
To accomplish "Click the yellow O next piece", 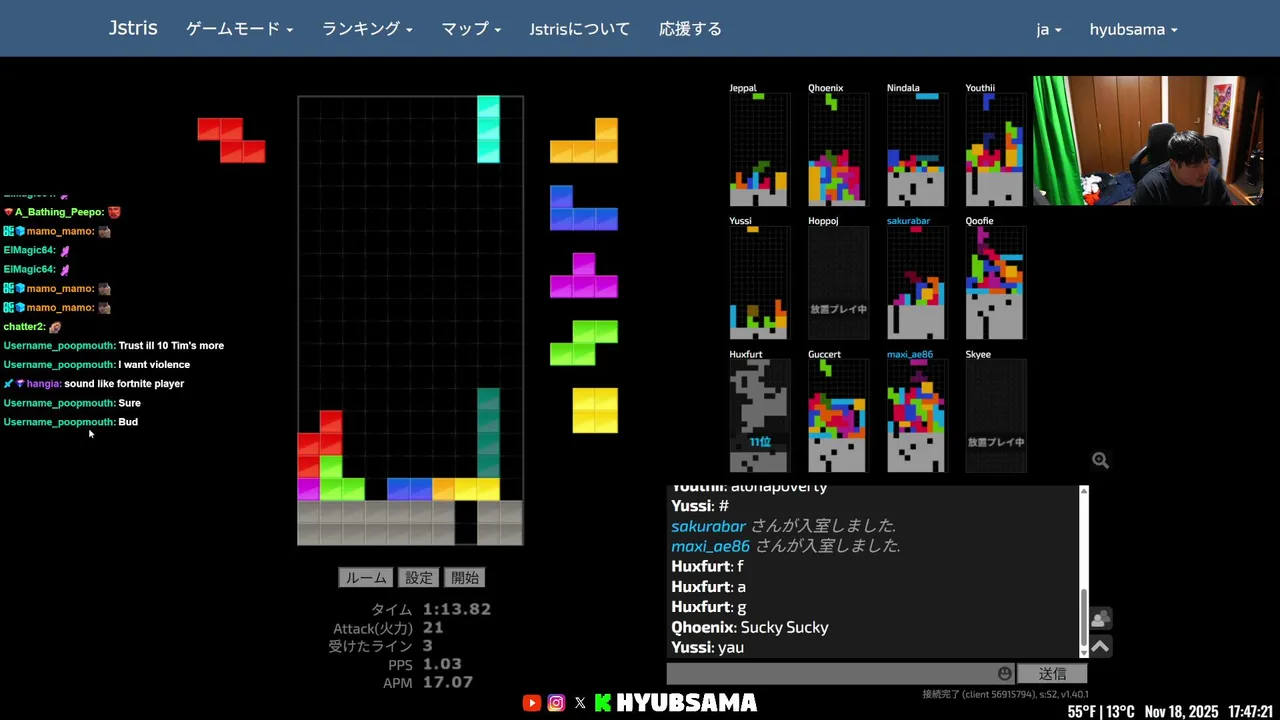I will coord(595,410).
